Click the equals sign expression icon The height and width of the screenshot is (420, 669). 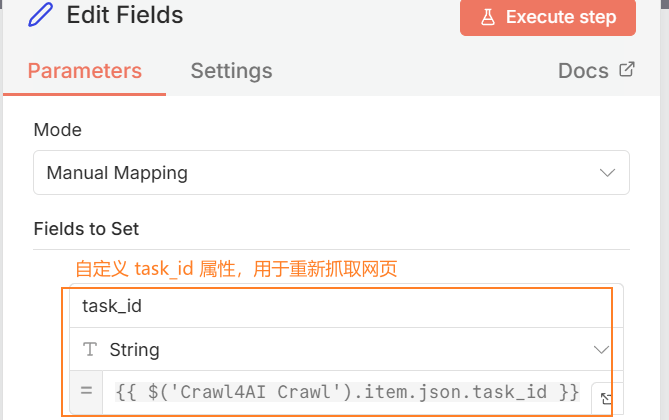click(x=86, y=392)
